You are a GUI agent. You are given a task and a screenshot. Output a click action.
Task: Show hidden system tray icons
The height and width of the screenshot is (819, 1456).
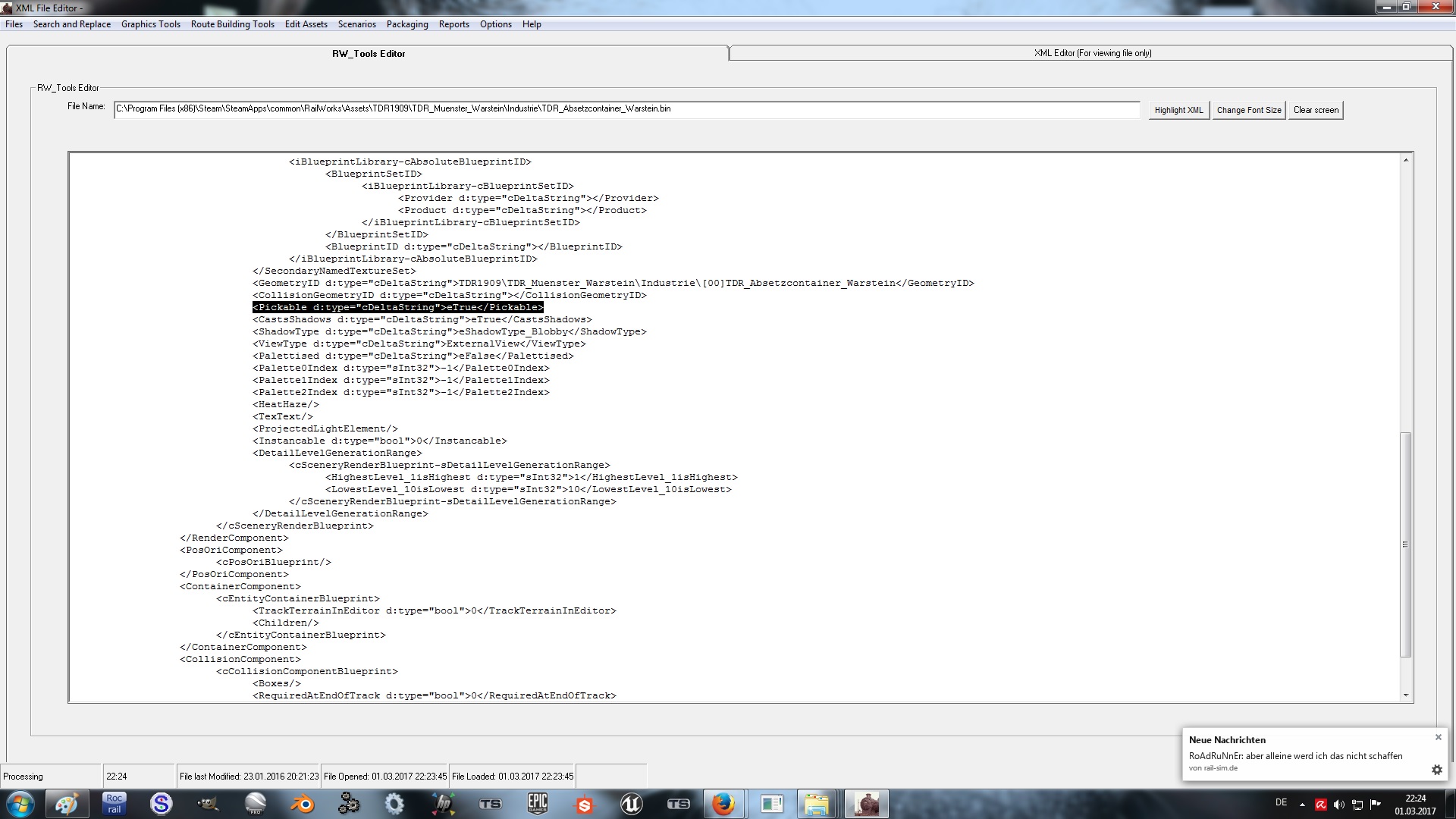[x=1302, y=805]
